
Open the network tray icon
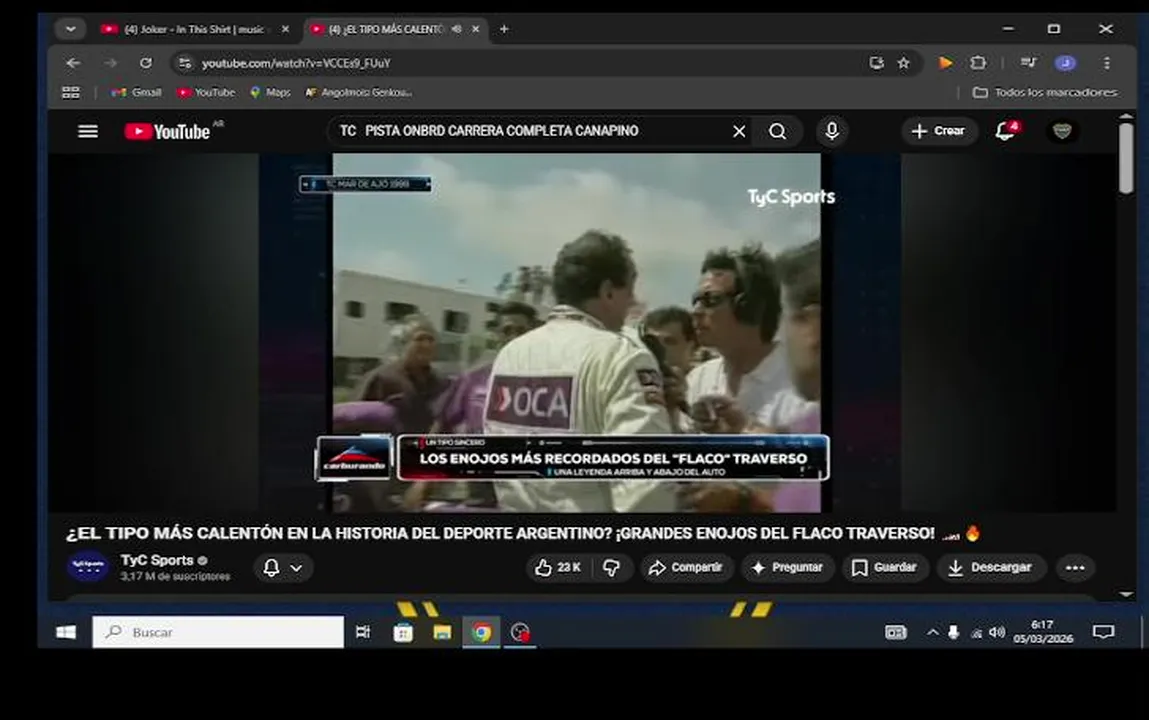[x=976, y=633]
